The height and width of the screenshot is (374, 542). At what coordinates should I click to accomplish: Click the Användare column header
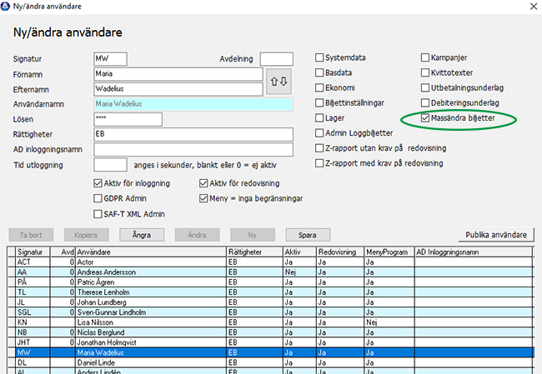tap(151, 252)
